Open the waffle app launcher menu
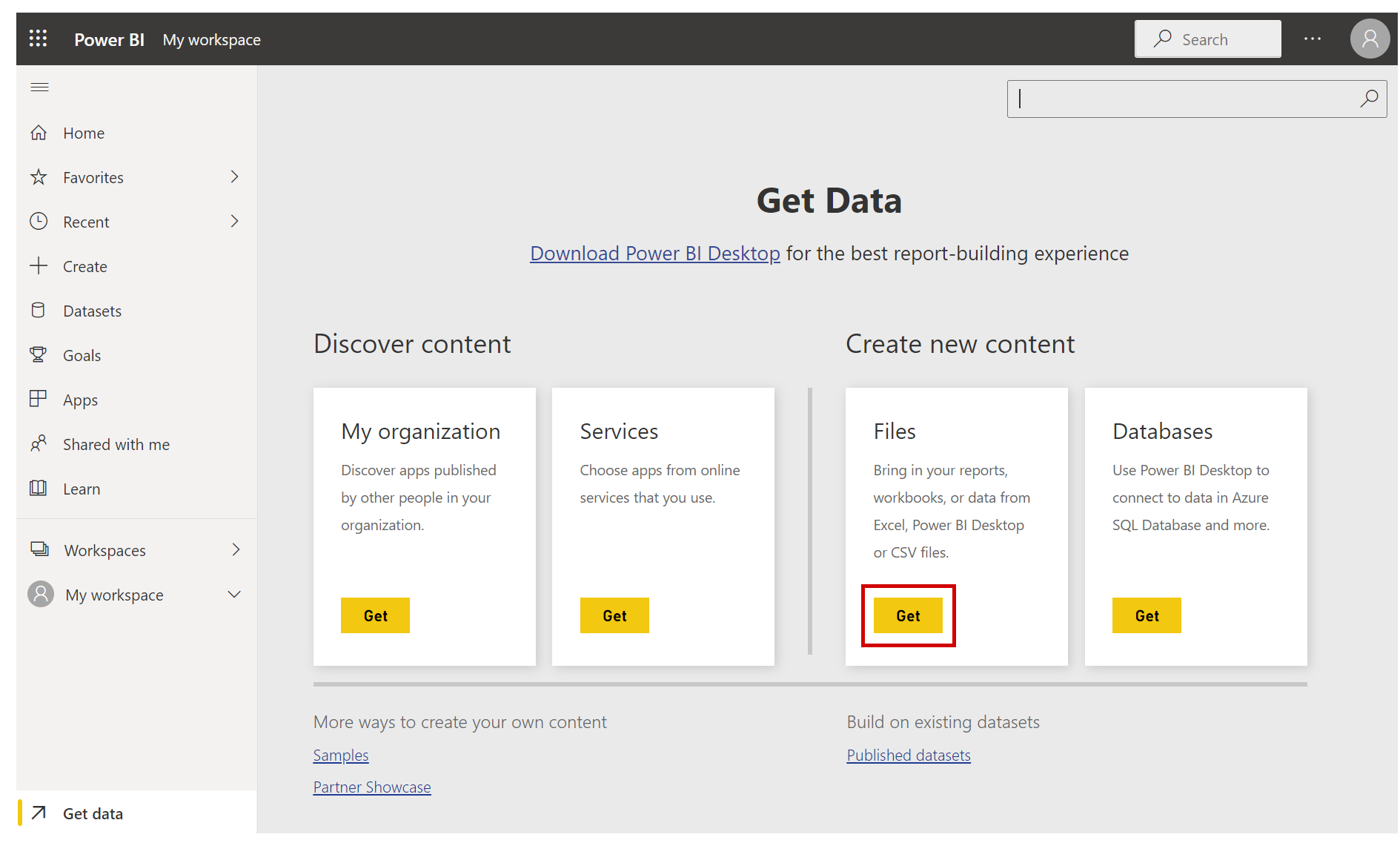The height and width of the screenshot is (843, 1400). [38, 39]
